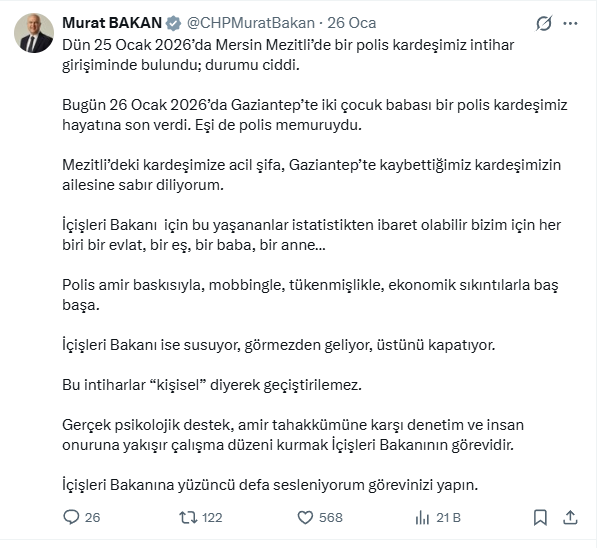Click the final line ending "görevinizi yapın"

coord(270,486)
